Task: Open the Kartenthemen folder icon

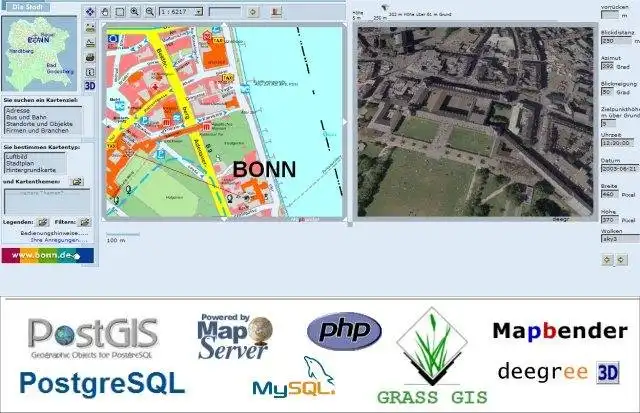Action: click(76, 182)
